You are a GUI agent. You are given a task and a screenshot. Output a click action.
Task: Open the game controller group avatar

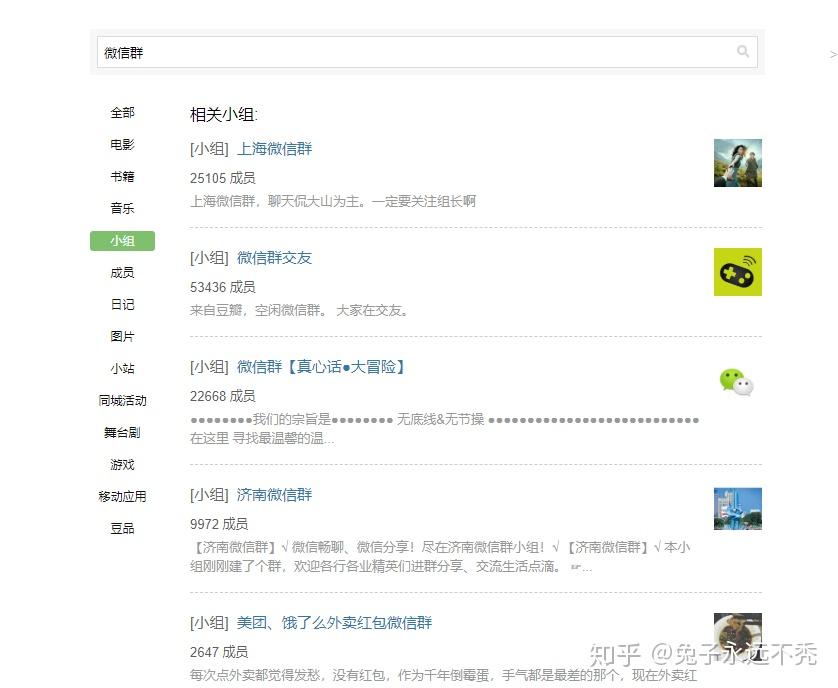(x=738, y=272)
